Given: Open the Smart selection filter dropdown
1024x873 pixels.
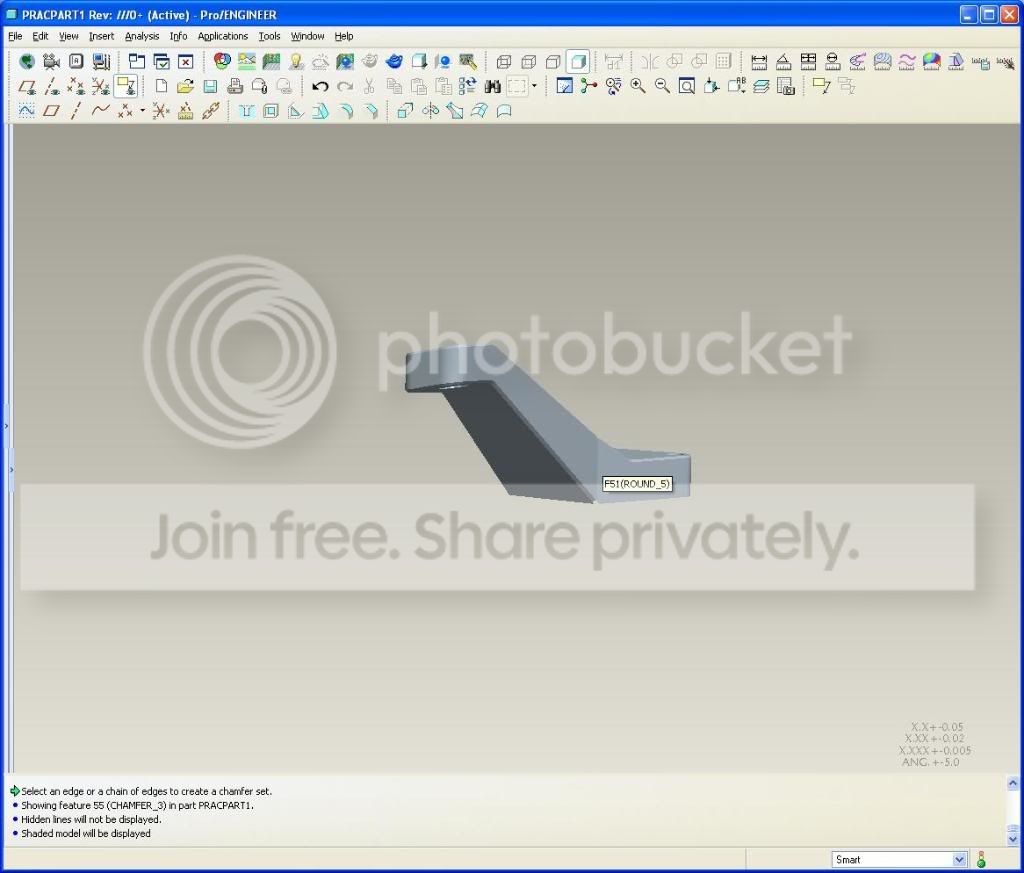Looking at the screenshot, I should click(899, 859).
